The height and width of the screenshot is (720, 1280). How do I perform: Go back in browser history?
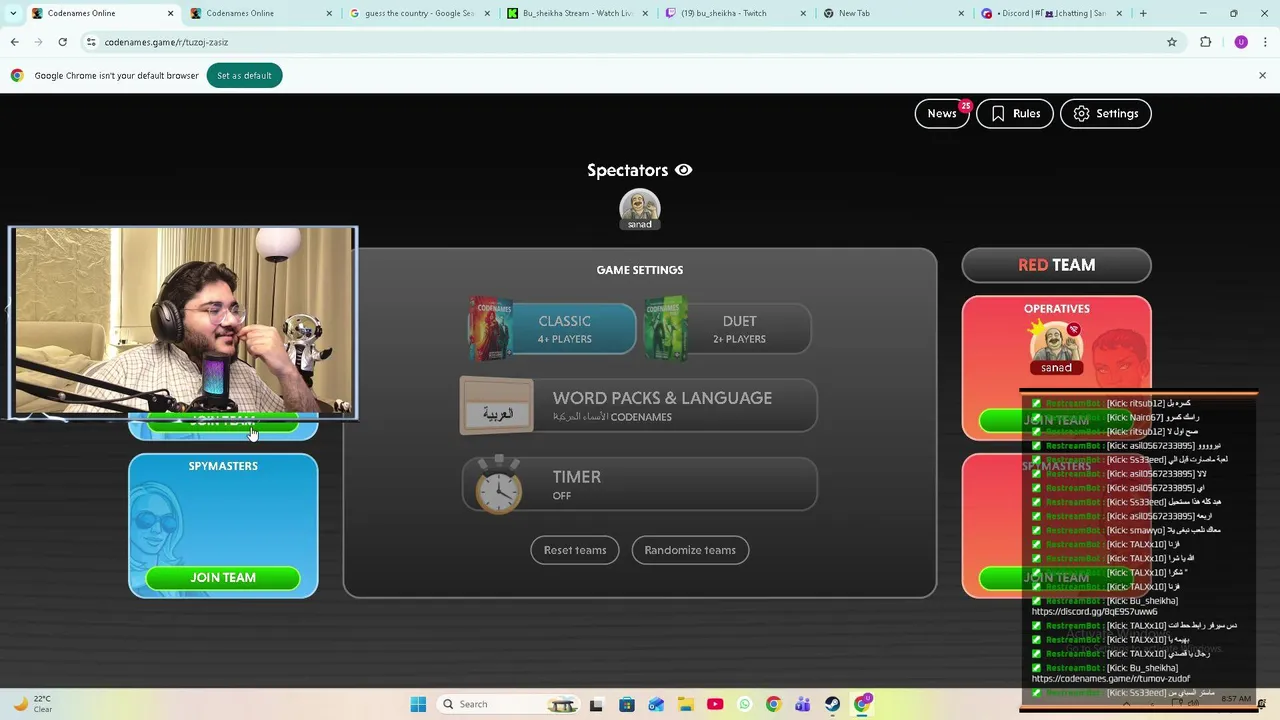pyautogui.click(x=14, y=42)
